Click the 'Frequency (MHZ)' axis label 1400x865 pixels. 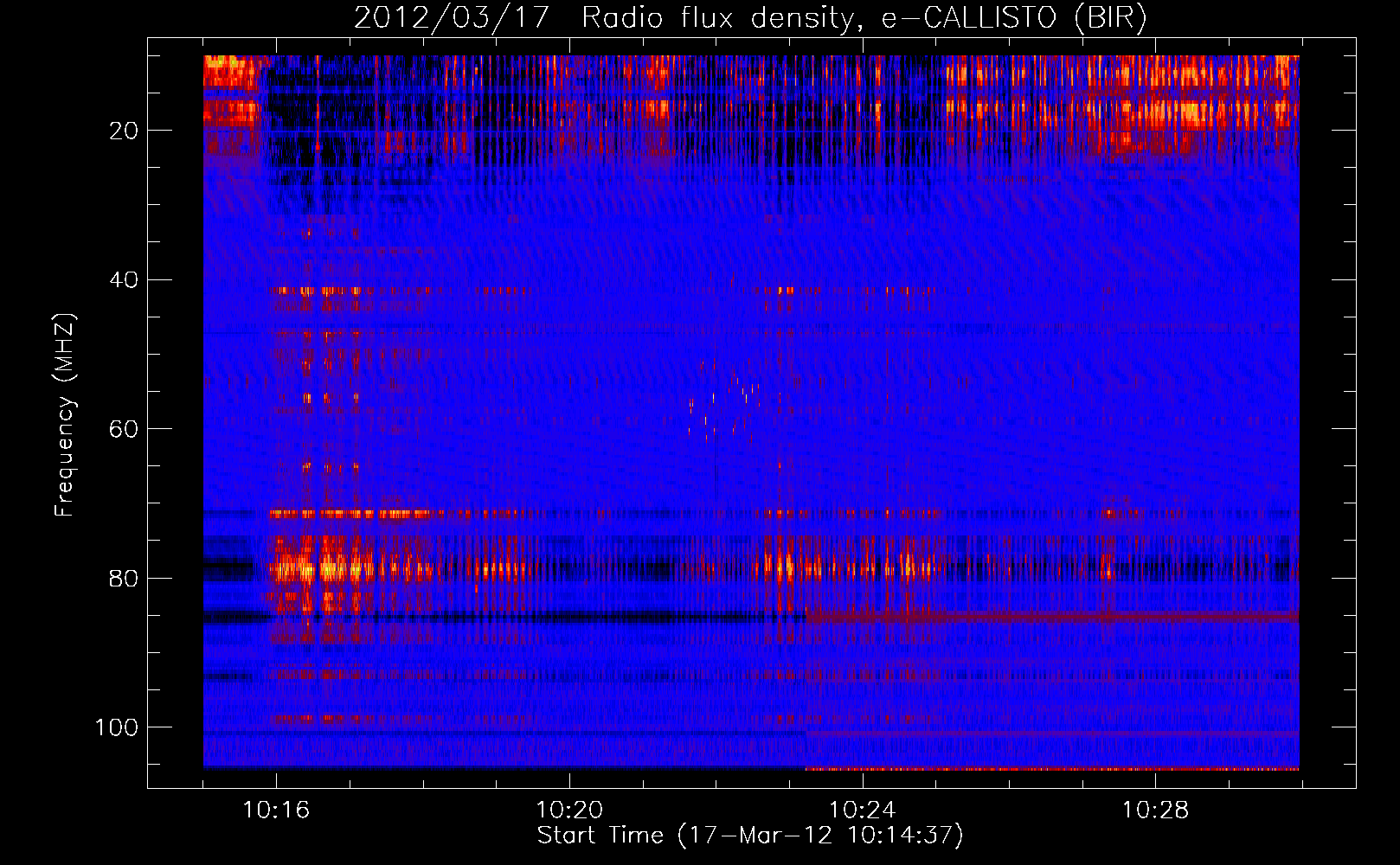point(65,414)
